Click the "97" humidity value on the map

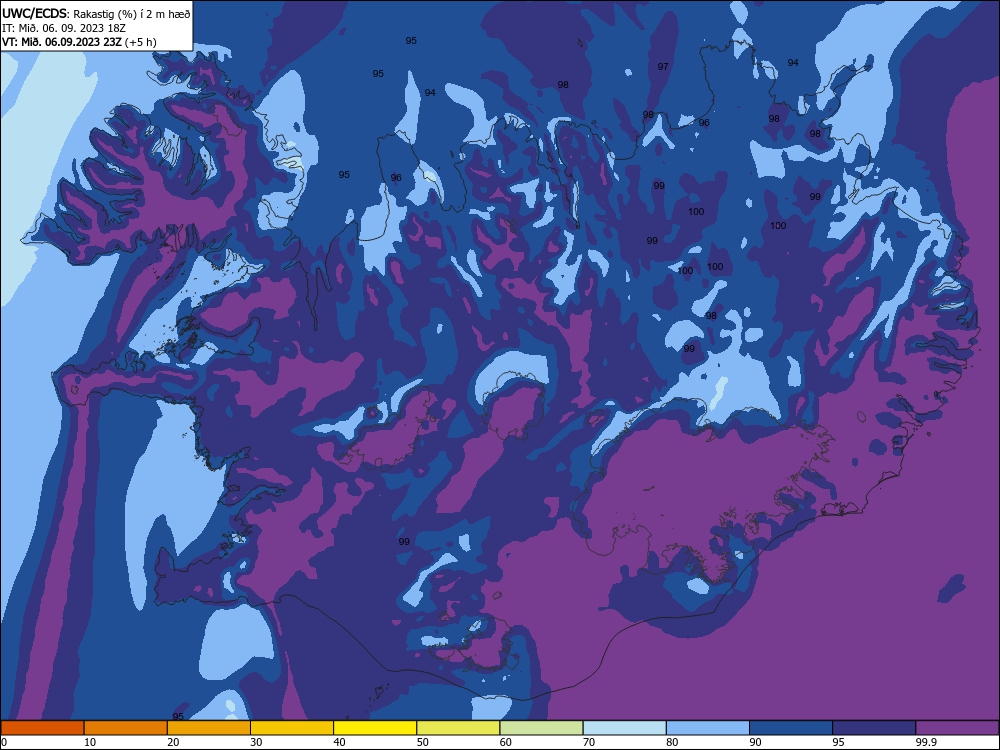click(x=663, y=66)
